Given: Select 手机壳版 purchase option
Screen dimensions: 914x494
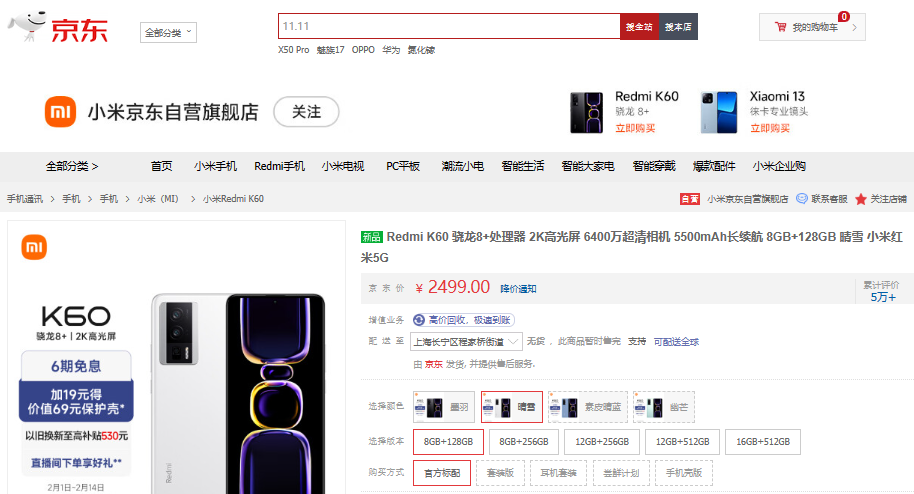Looking at the screenshot, I should click(x=684, y=473).
